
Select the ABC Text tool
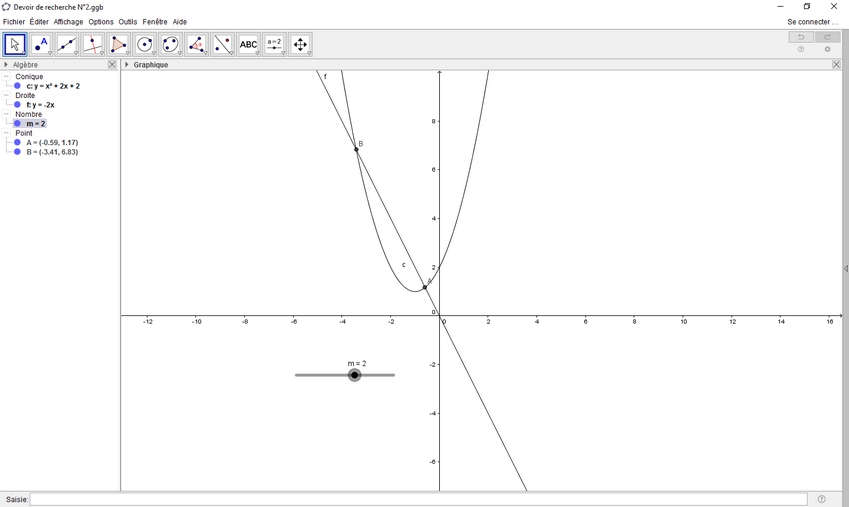pyautogui.click(x=248, y=44)
